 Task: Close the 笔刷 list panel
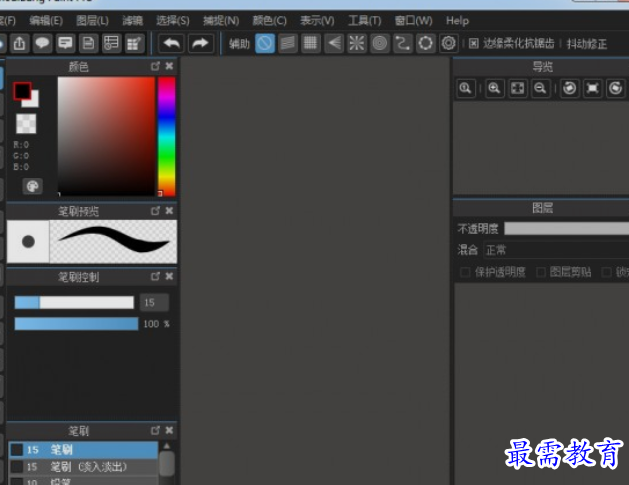tap(169, 430)
